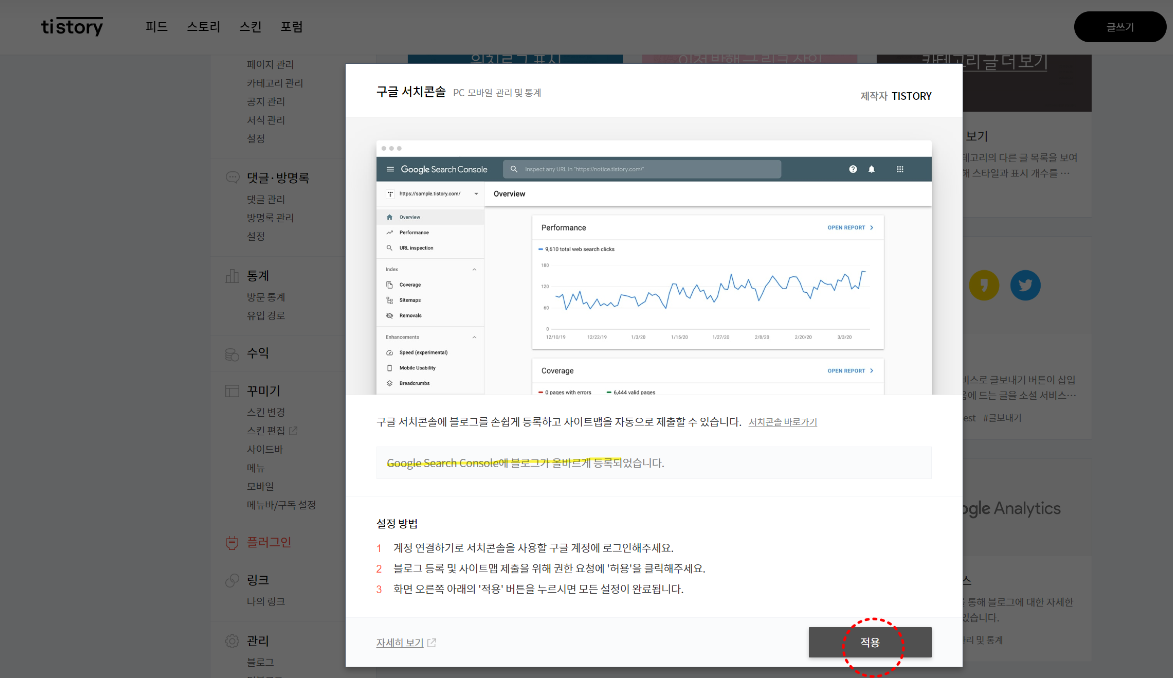Click the Google Search Console registration status message
The height and width of the screenshot is (678, 1173).
(x=654, y=463)
